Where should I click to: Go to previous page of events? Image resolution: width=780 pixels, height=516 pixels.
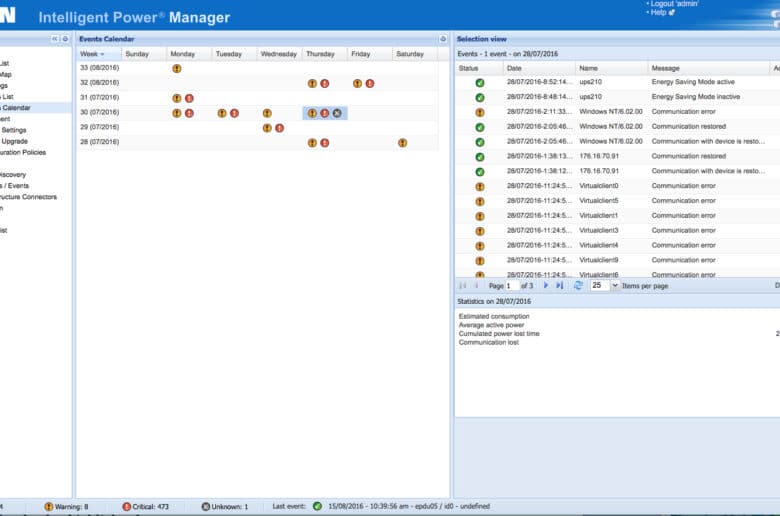pyautogui.click(x=477, y=286)
